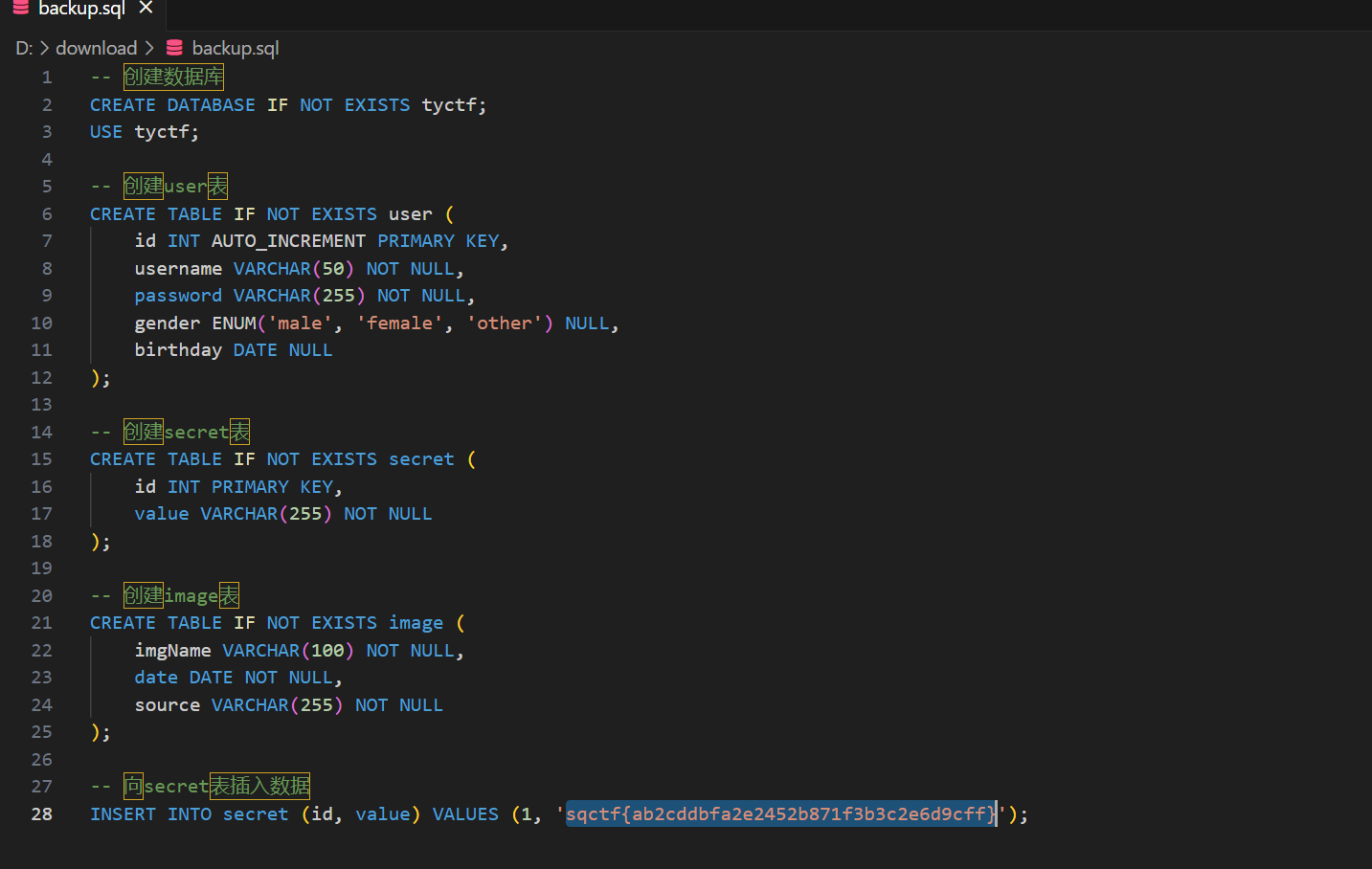1372x869 pixels.
Task: Click 'tyctf;' in the USE statement
Action: coord(167,132)
